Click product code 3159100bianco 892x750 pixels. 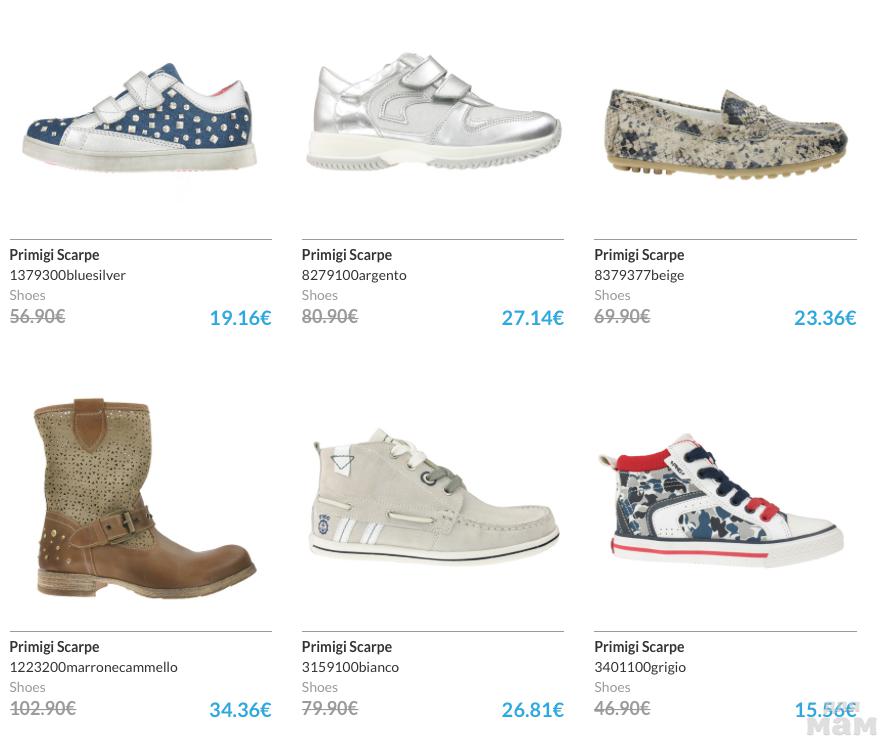tap(350, 667)
